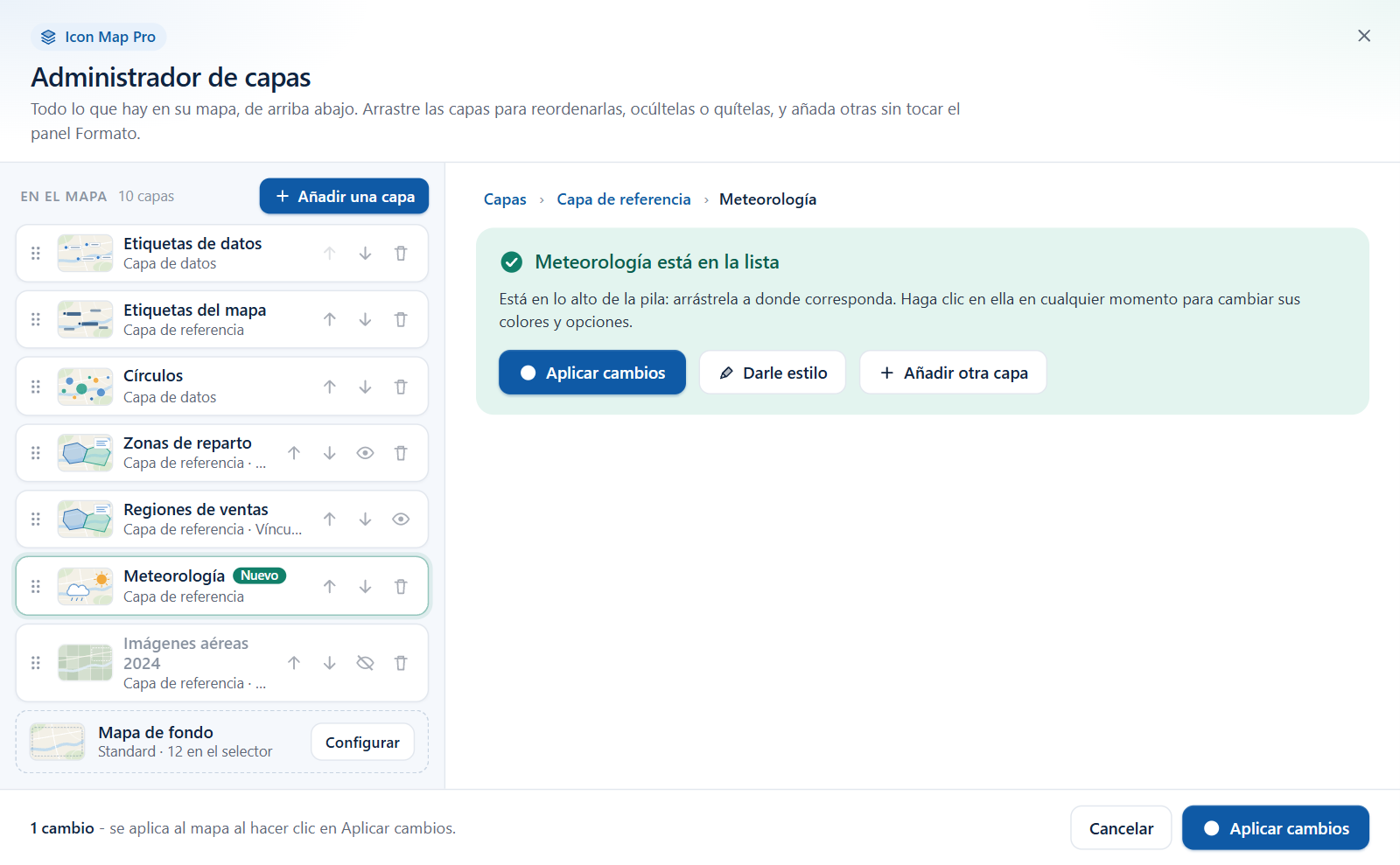Move the Meteorología layer up
1400x865 pixels.
pos(330,587)
